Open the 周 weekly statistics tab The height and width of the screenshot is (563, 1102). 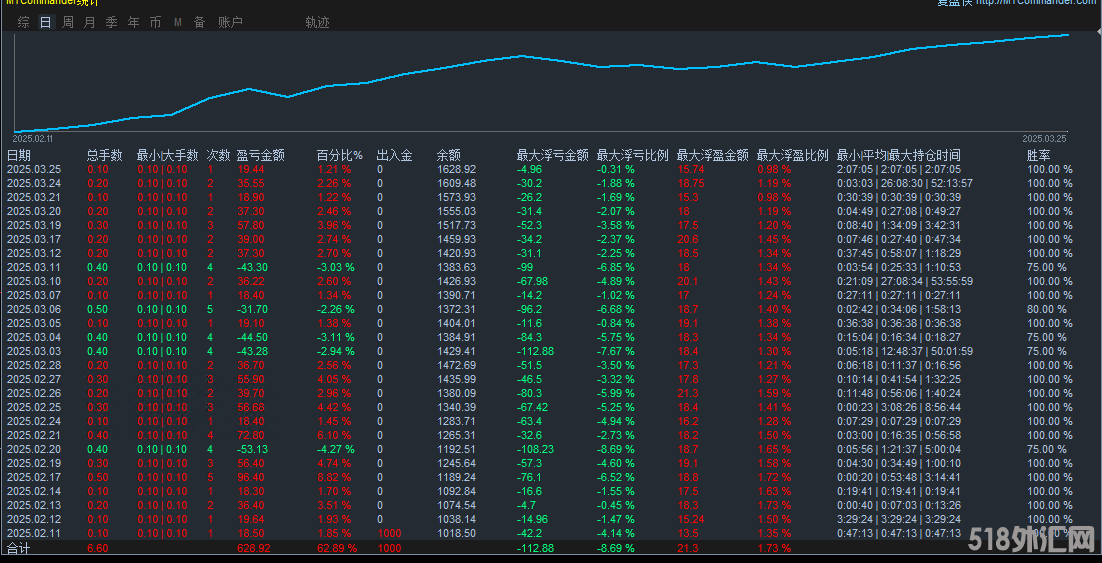coord(68,22)
